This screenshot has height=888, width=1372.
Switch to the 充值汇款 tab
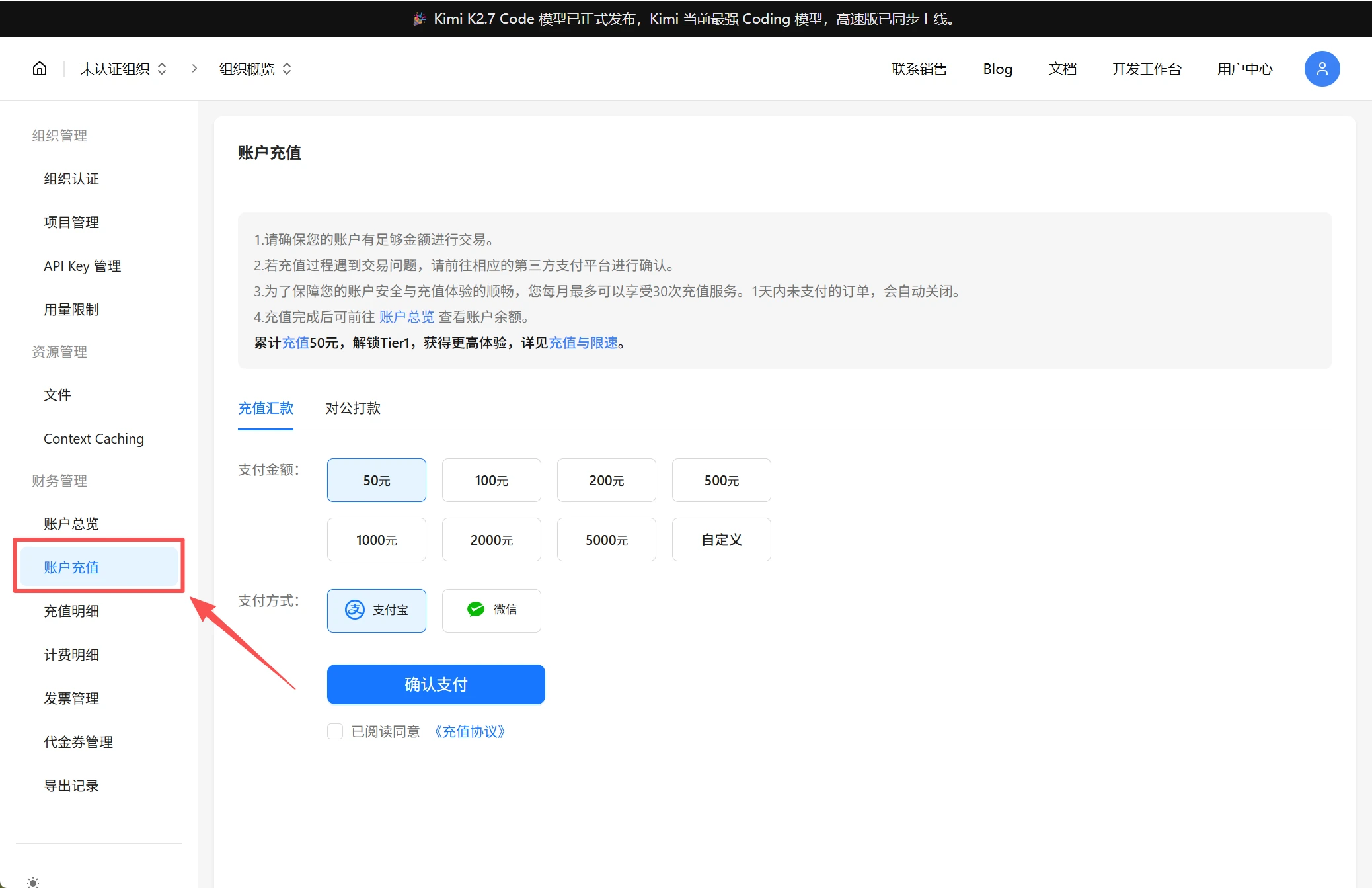pos(266,408)
